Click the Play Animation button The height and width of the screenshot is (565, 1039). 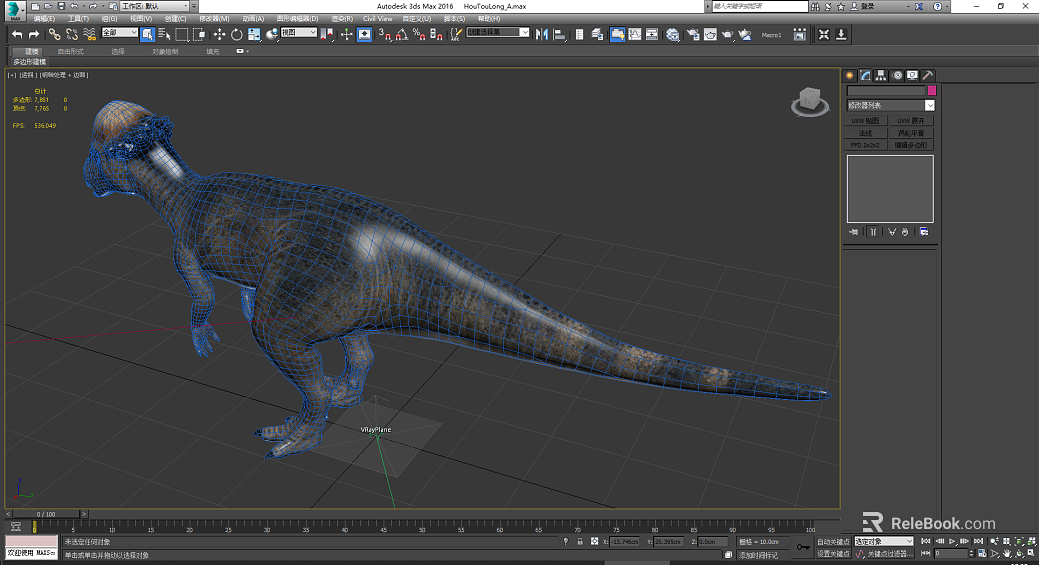coord(952,541)
